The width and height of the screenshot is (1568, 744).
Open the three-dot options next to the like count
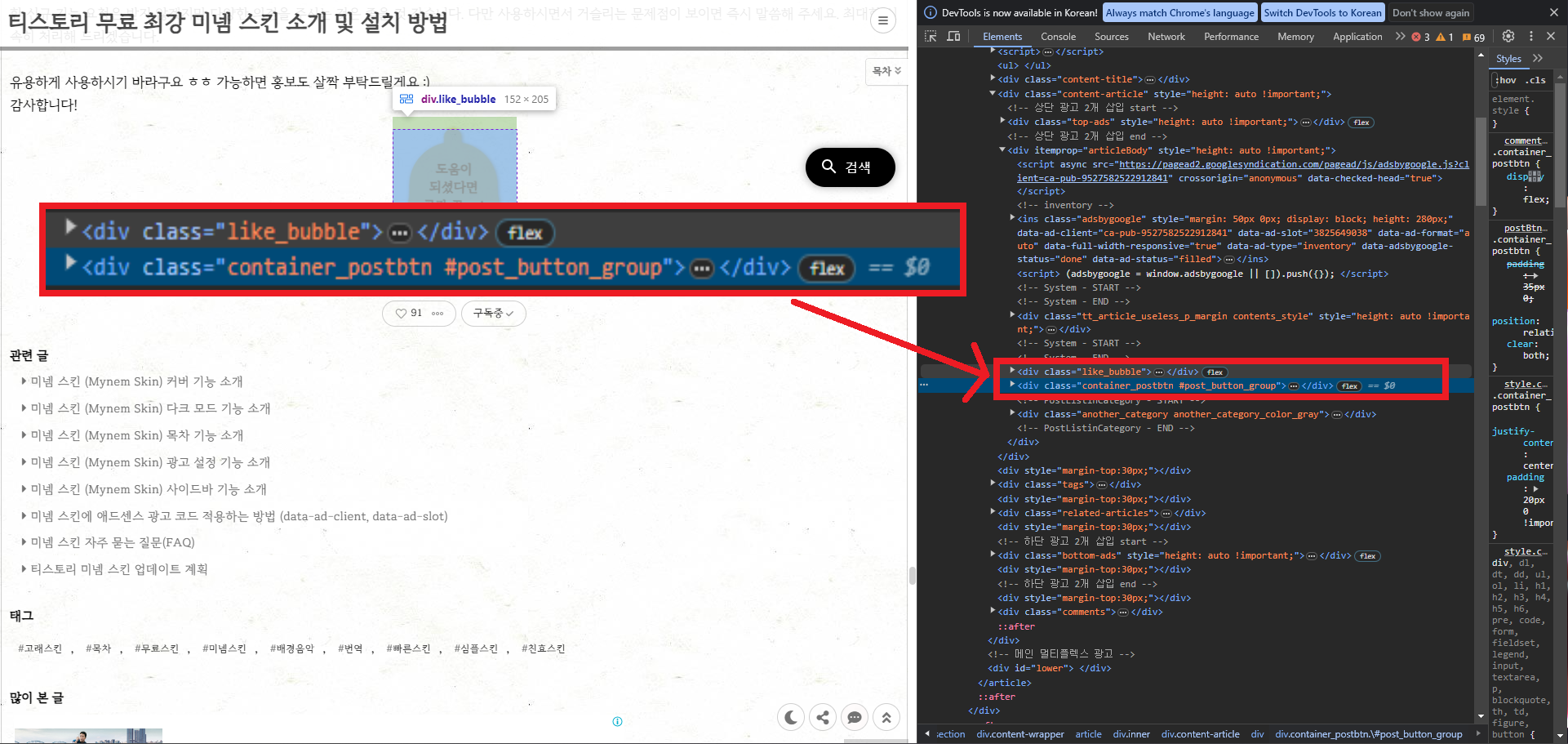pyautogui.click(x=438, y=313)
